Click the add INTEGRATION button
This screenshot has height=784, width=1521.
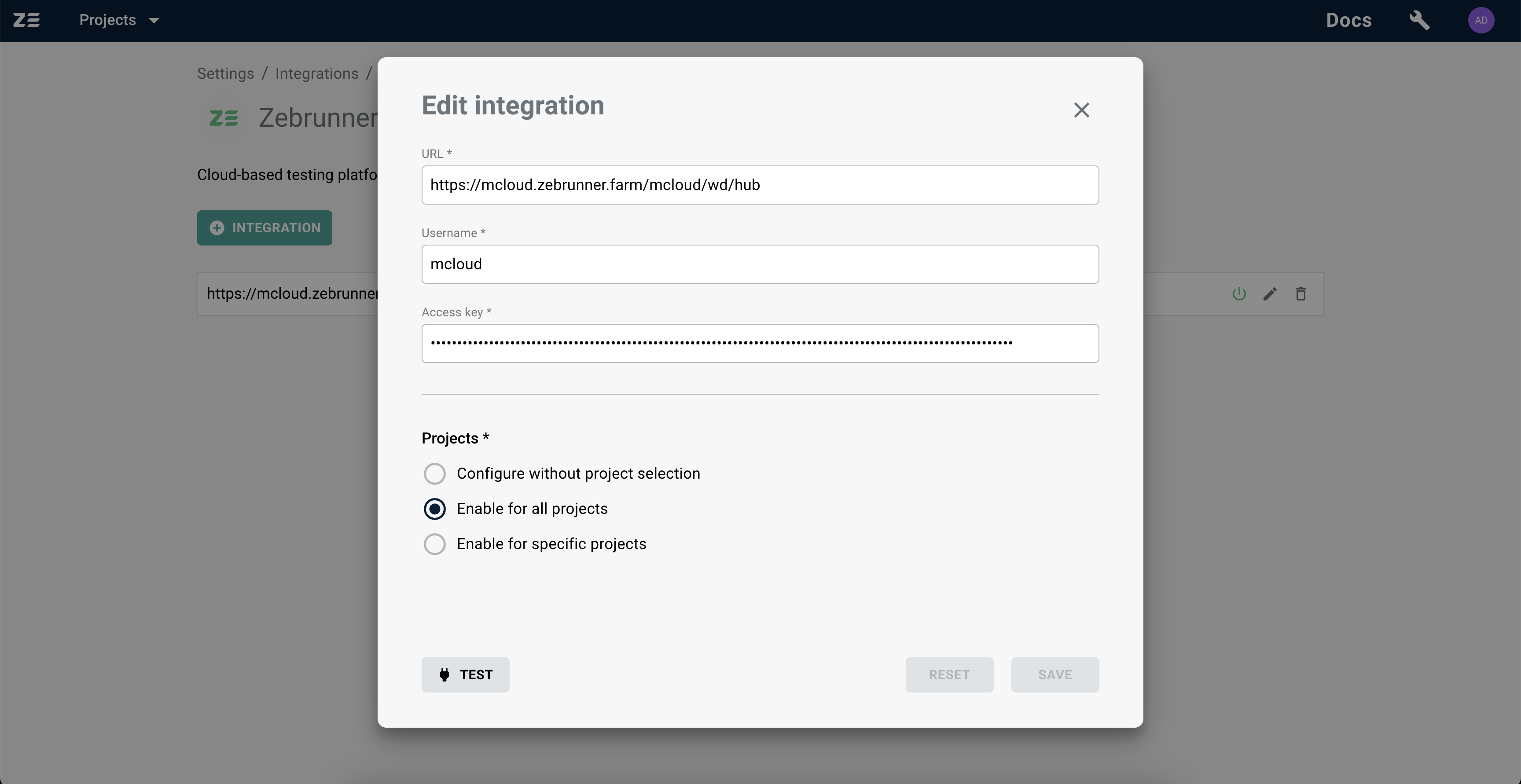pos(265,228)
